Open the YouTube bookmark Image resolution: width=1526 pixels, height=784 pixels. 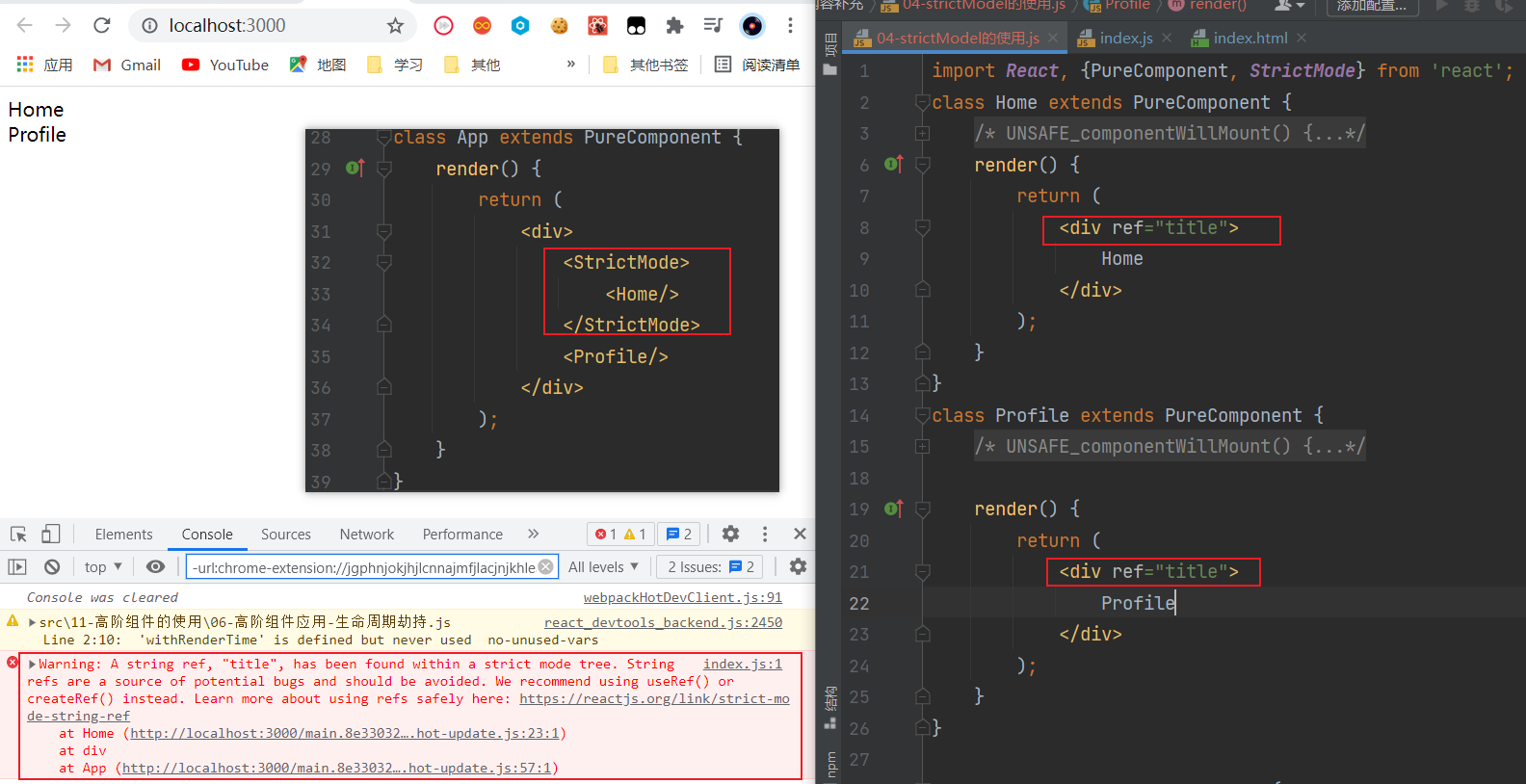click(225, 65)
